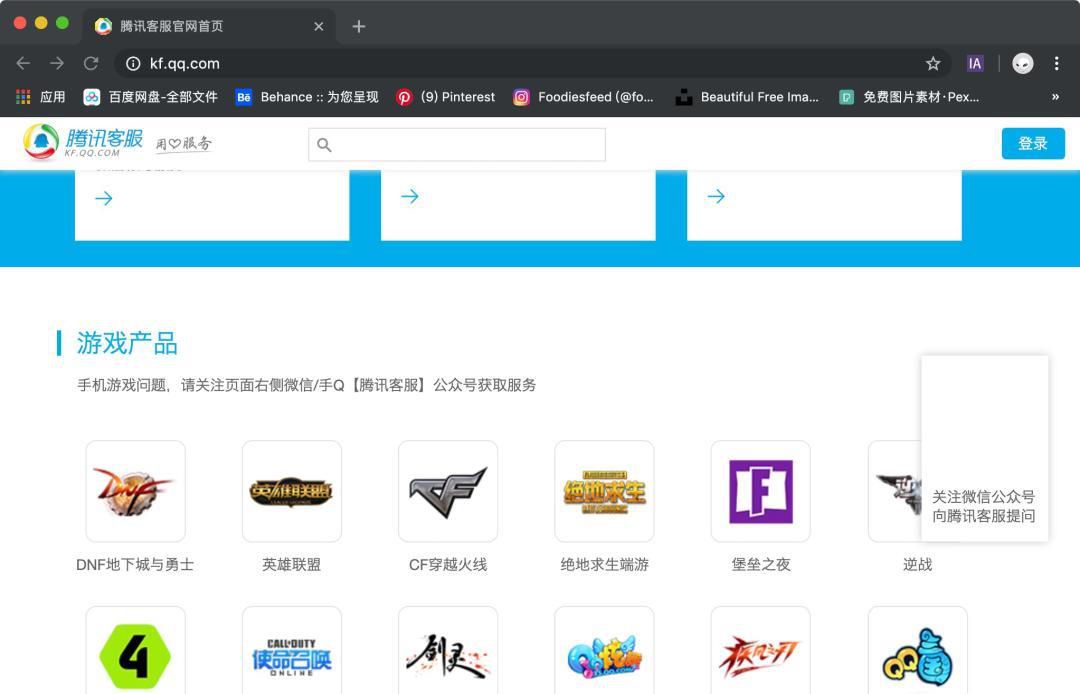Select the 英雄联盟 game icon
The height and width of the screenshot is (694, 1080).
291,491
